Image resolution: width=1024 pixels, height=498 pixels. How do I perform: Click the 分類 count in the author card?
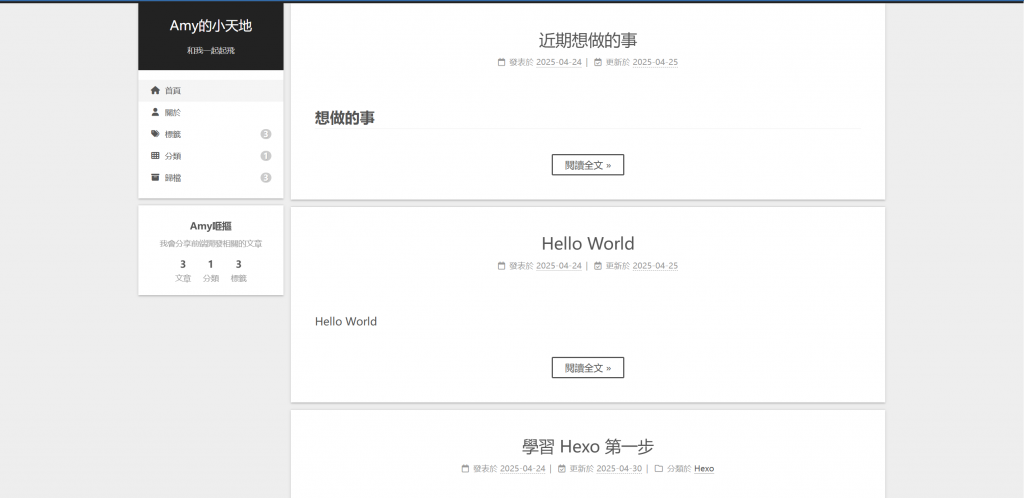(x=210, y=270)
